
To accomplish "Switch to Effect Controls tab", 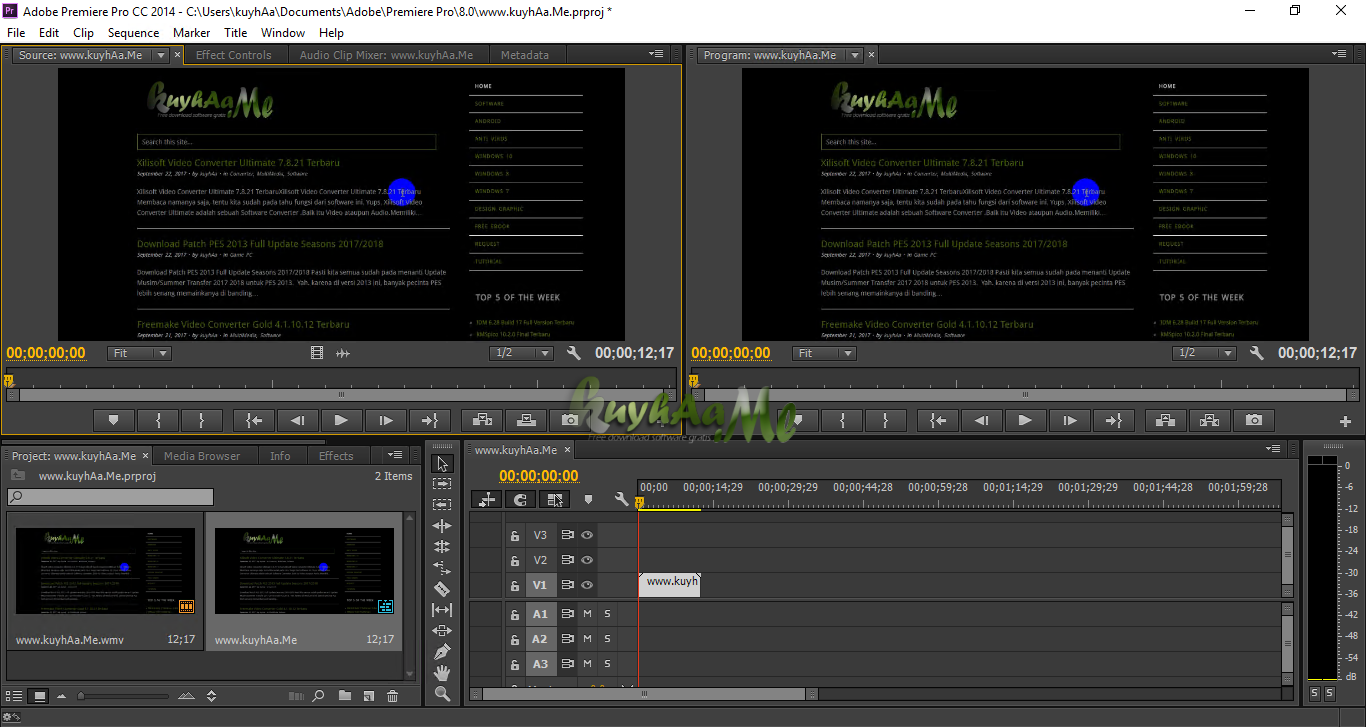I will pos(234,55).
